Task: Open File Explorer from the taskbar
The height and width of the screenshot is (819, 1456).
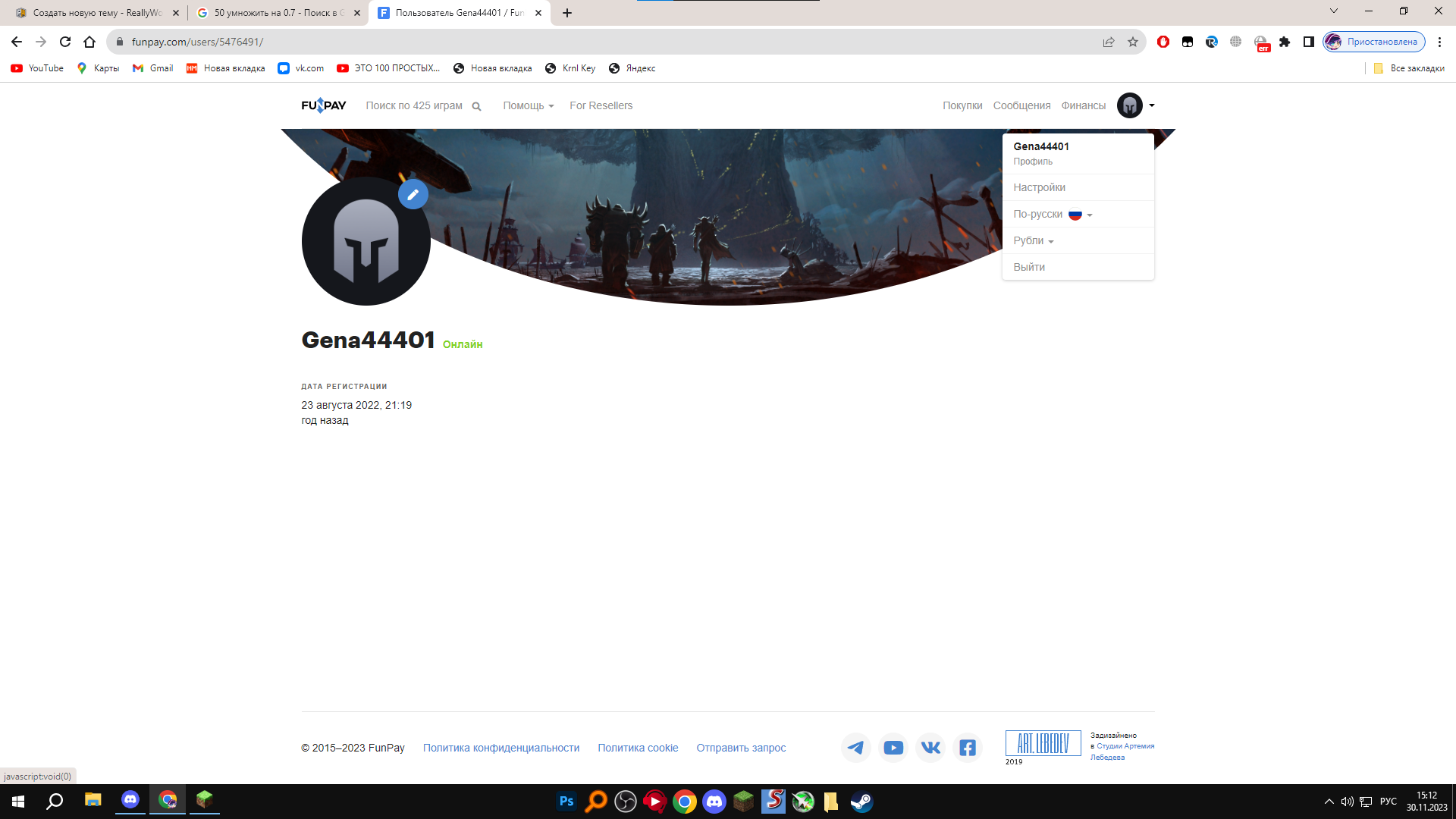Action: [x=93, y=801]
